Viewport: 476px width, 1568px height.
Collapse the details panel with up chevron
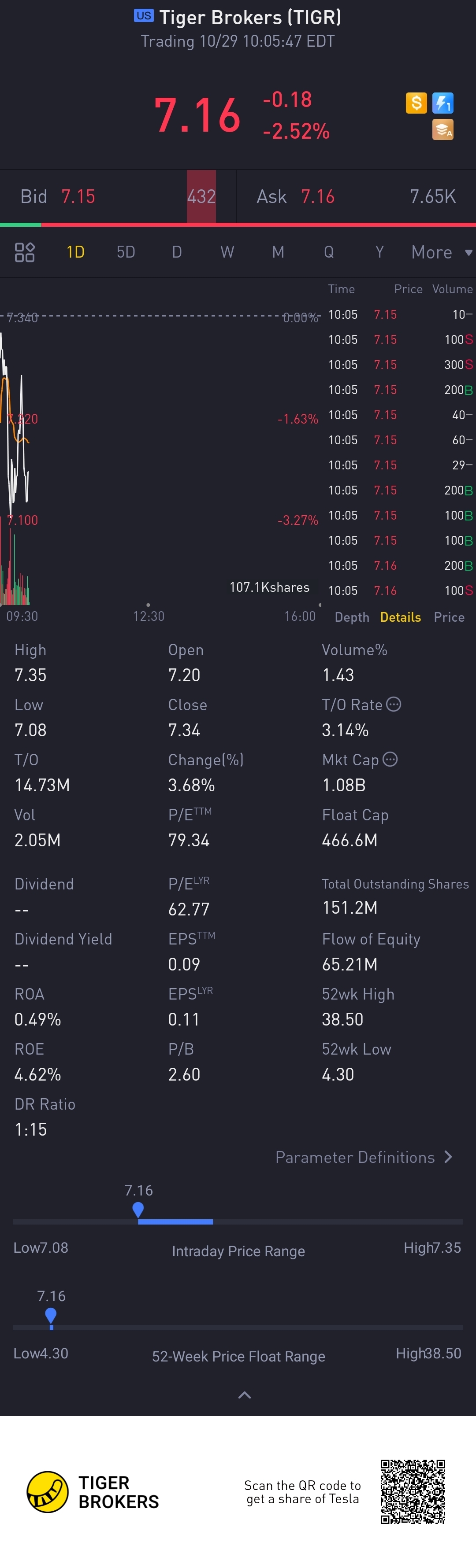coord(245,1395)
